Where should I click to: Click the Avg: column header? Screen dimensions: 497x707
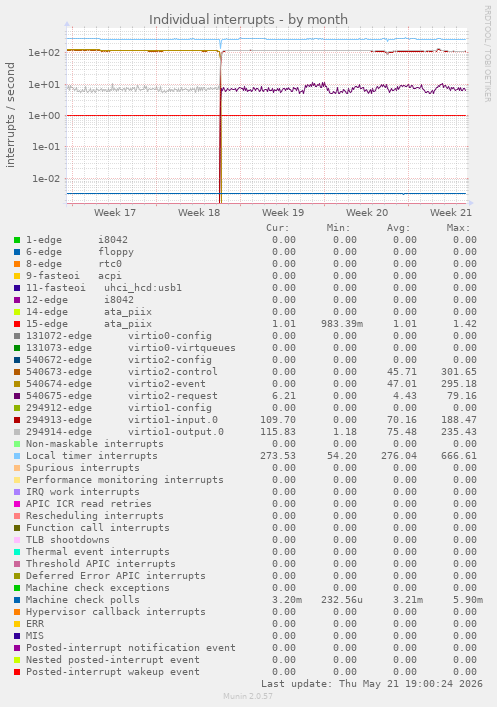pyautogui.click(x=398, y=228)
